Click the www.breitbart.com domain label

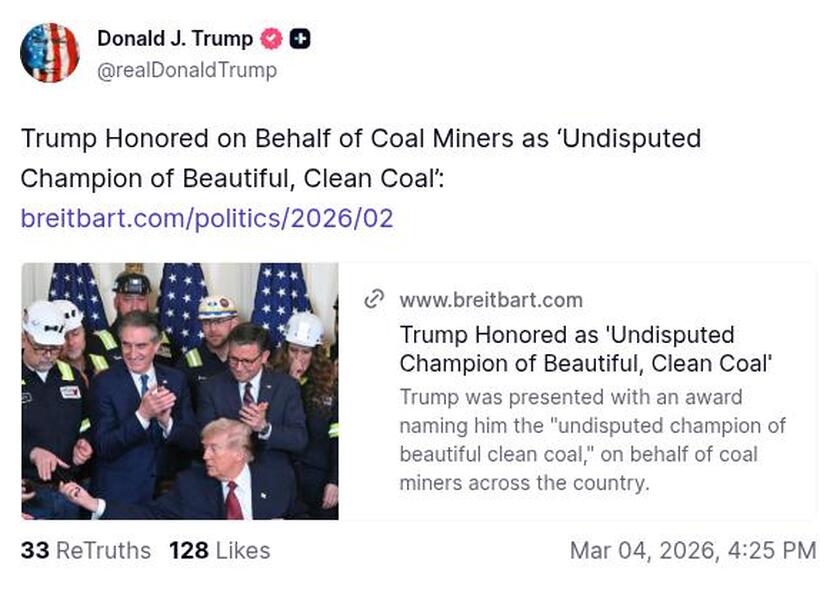pyautogui.click(x=490, y=300)
